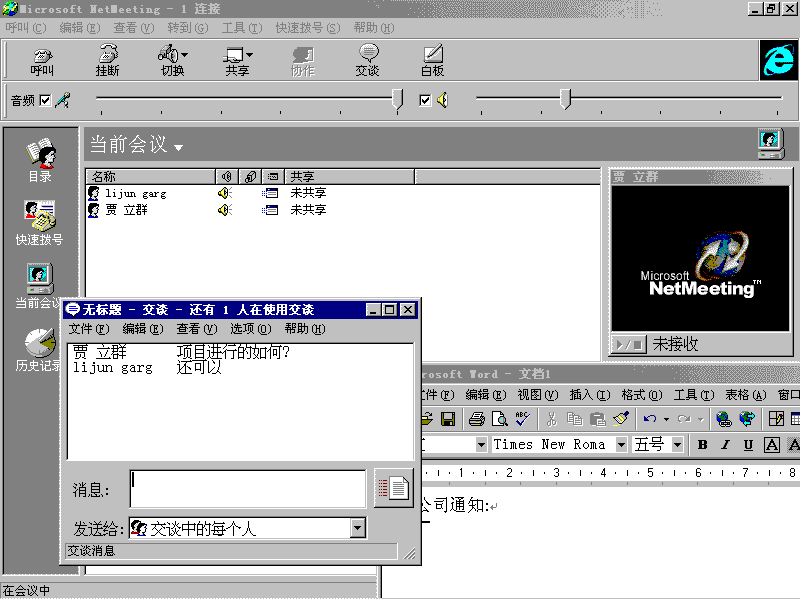Expand the 发送给 recipient dropdown

click(358, 528)
